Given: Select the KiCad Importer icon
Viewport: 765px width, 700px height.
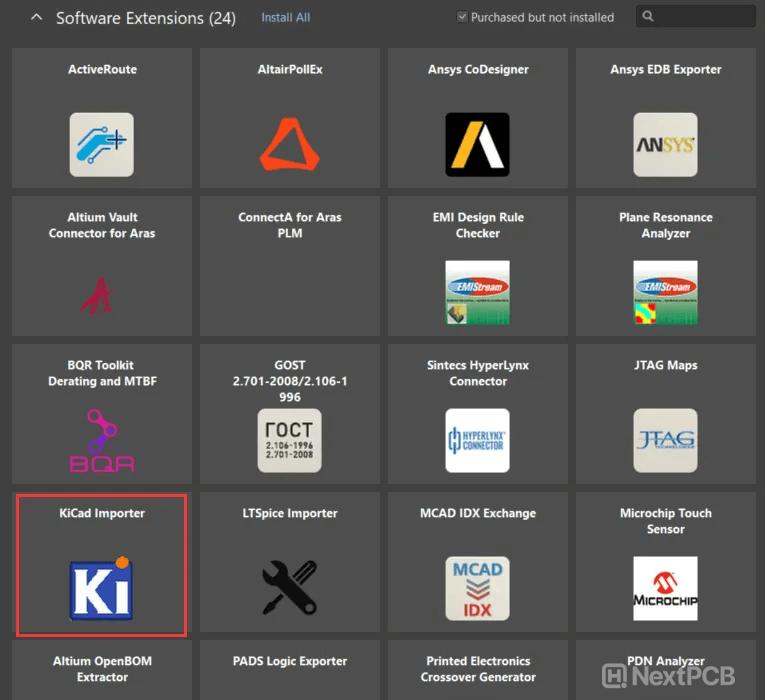Looking at the screenshot, I should [101, 588].
